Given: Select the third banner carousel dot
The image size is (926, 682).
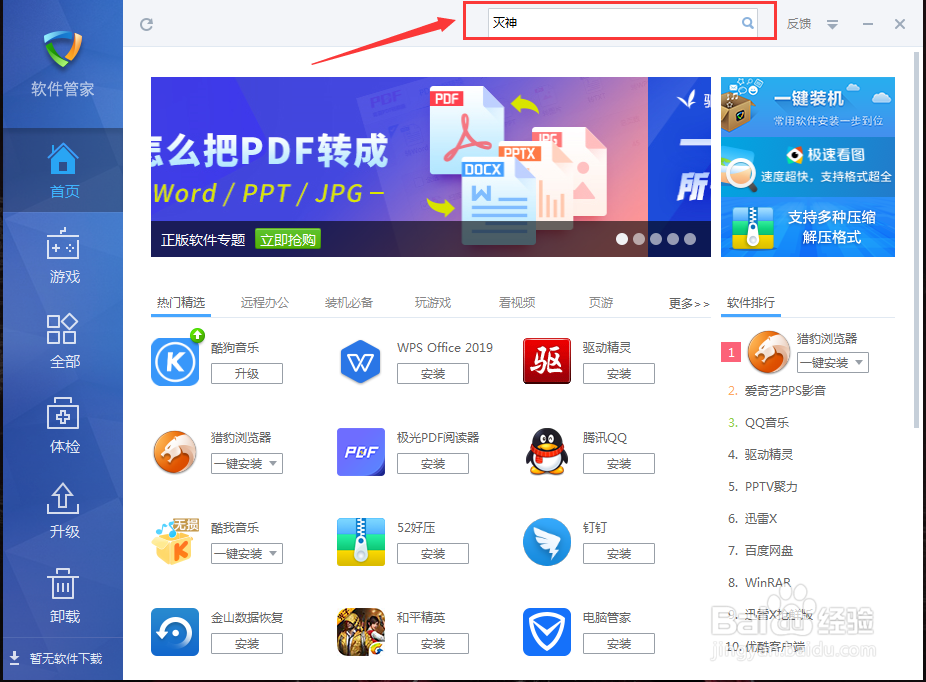Looking at the screenshot, I should click(x=656, y=239).
